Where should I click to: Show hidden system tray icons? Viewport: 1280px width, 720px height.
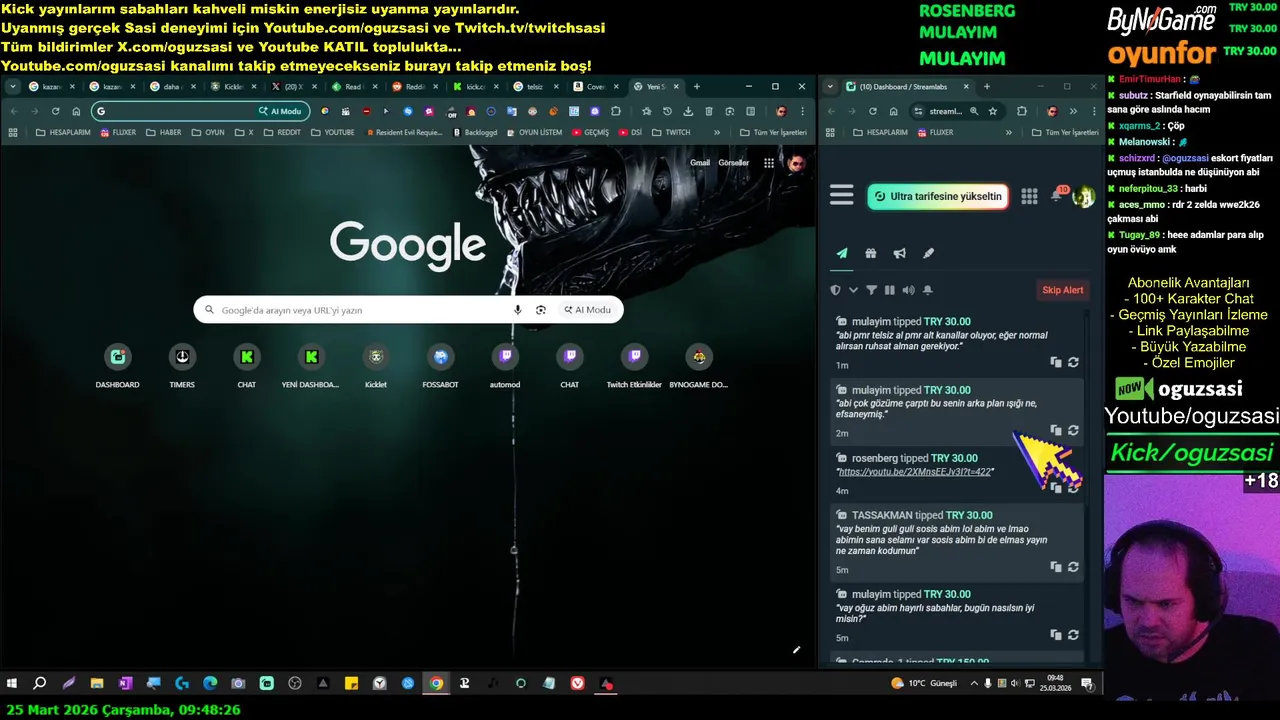coord(974,683)
